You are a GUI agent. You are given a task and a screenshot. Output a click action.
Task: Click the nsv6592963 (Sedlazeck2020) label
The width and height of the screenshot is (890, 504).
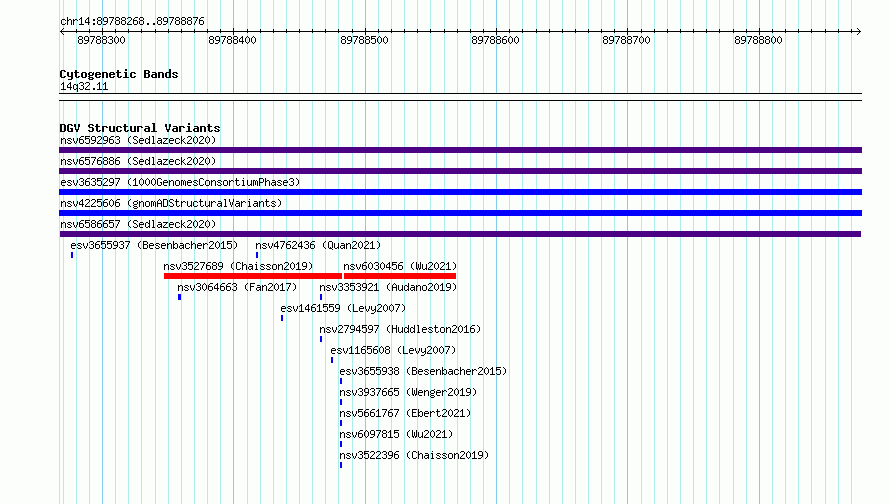tap(138, 140)
